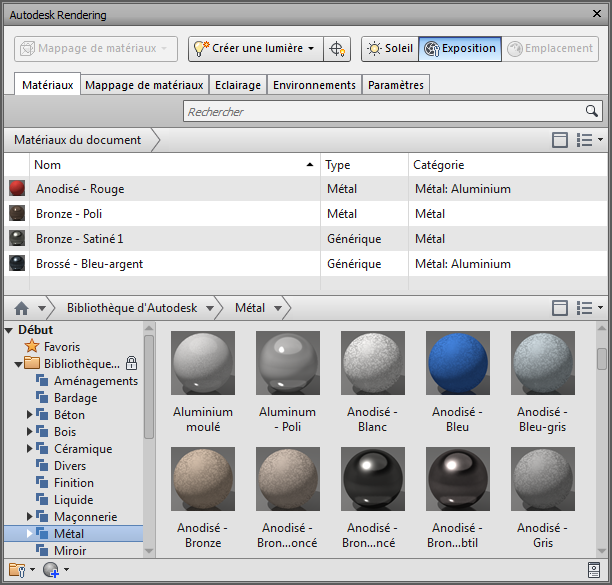Click the Soleil sun button

[390, 49]
